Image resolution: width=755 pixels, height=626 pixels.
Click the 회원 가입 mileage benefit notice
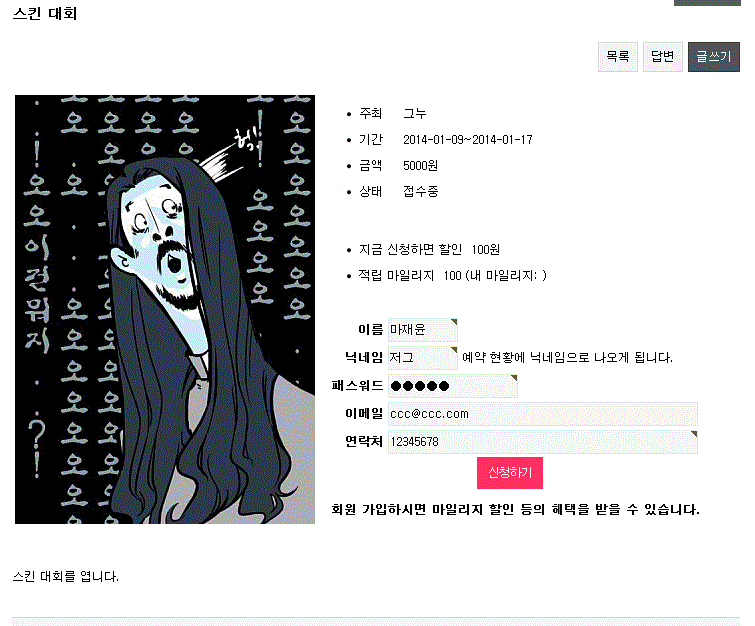click(515, 509)
